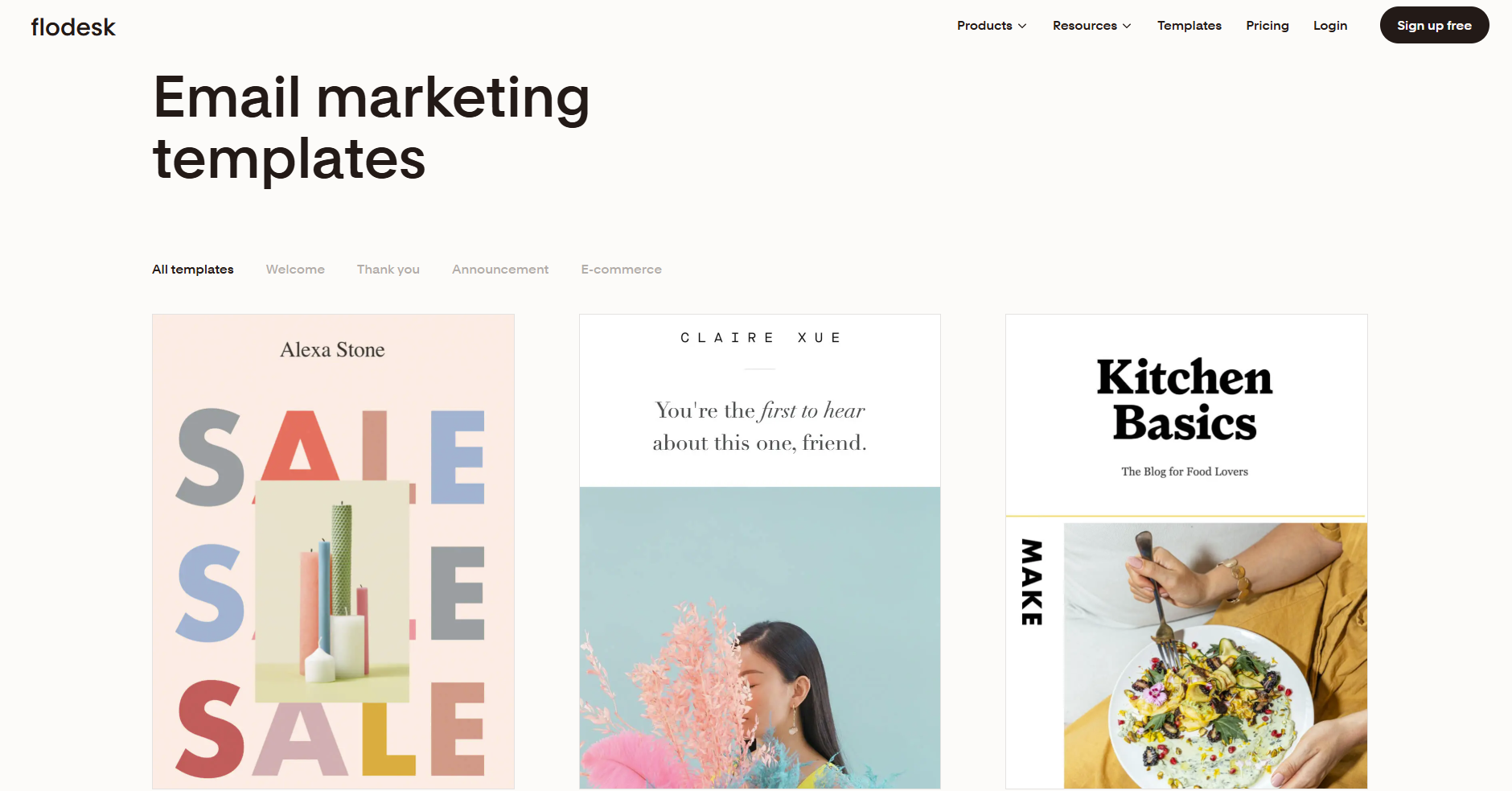The image size is (1512, 791).
Task: Open the Alexa Stone SALE template
Action: (333, 551)
